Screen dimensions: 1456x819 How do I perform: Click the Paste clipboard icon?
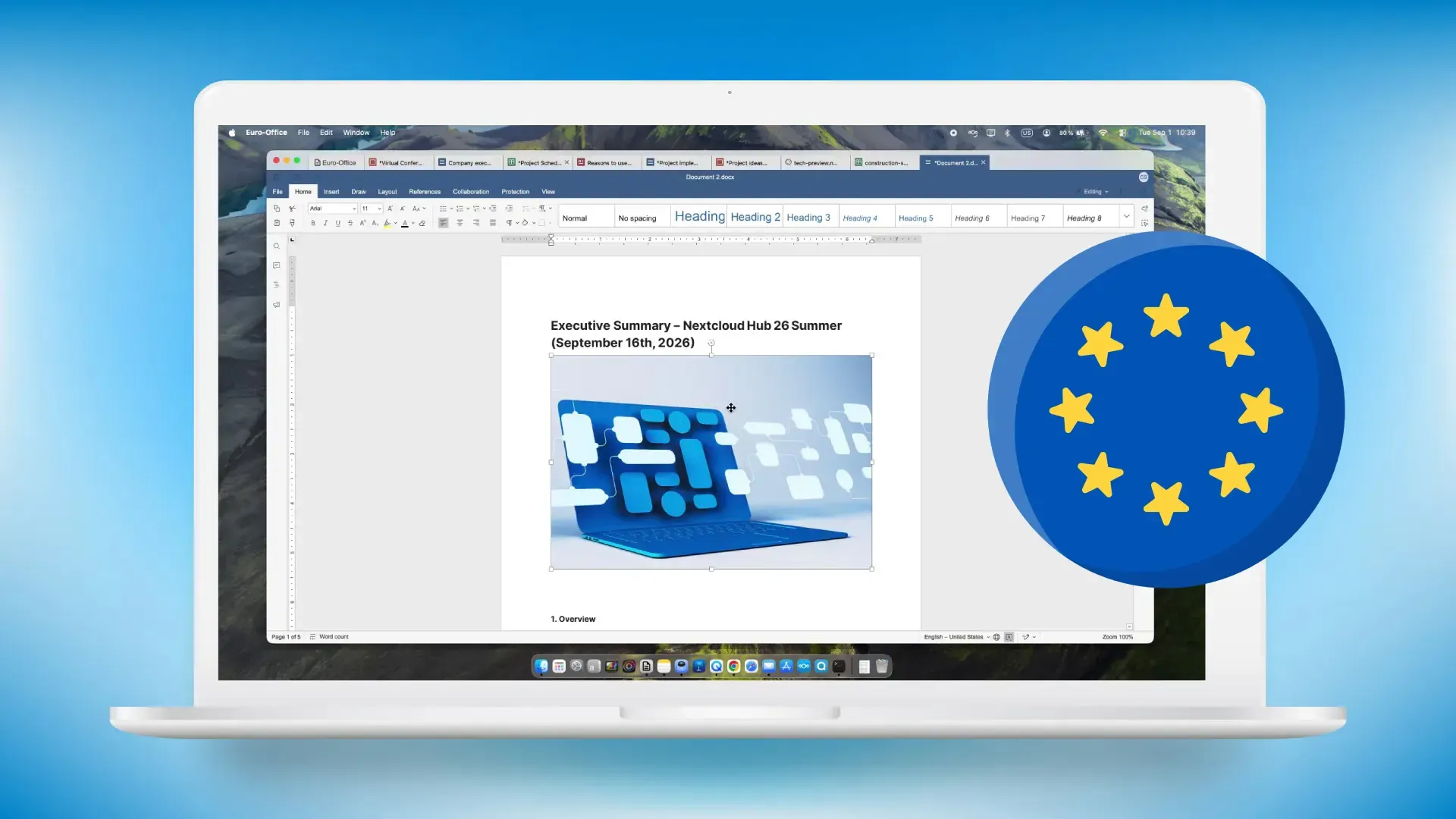[277, 223]
